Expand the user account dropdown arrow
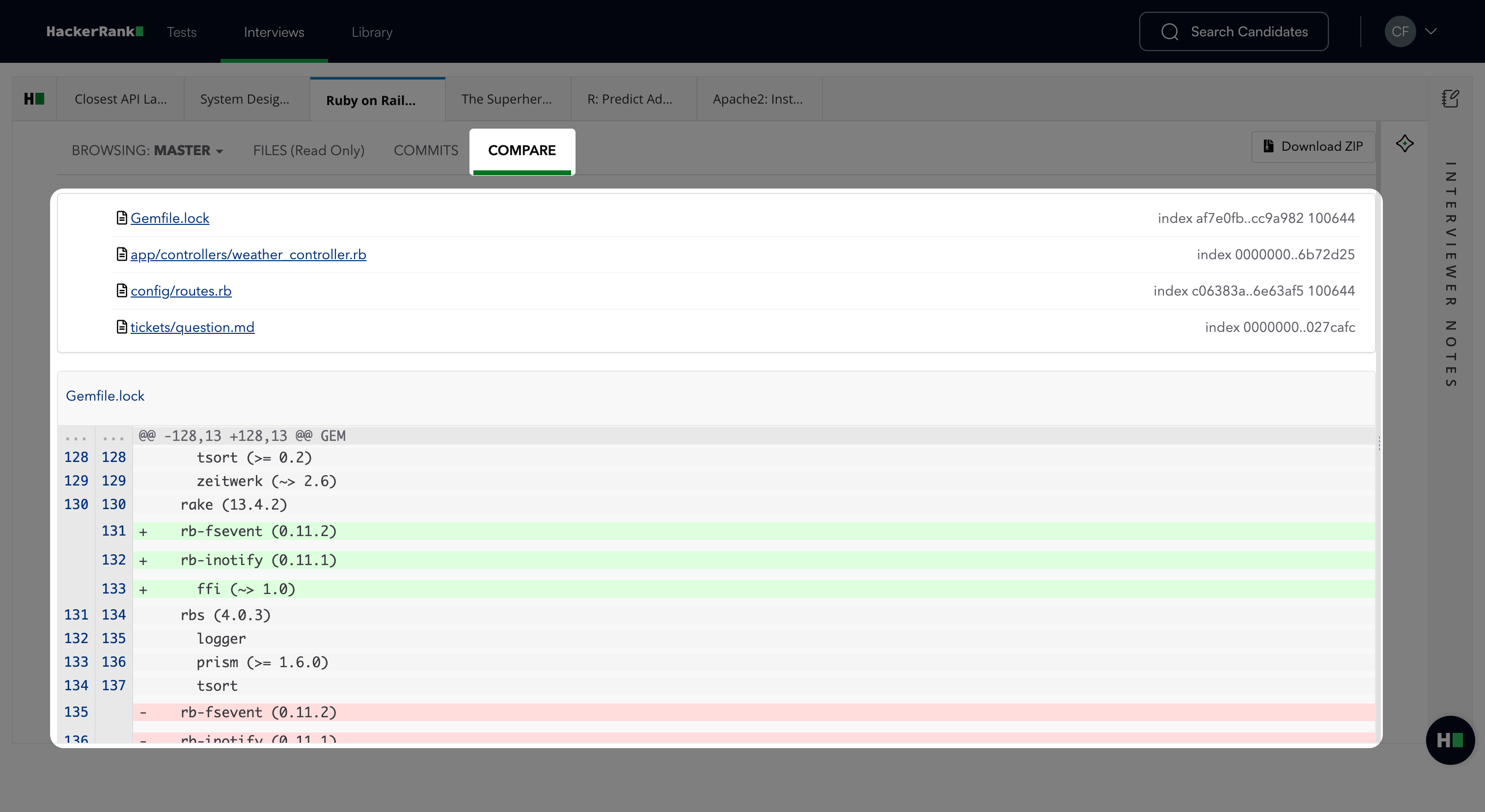 [1431, 31]
